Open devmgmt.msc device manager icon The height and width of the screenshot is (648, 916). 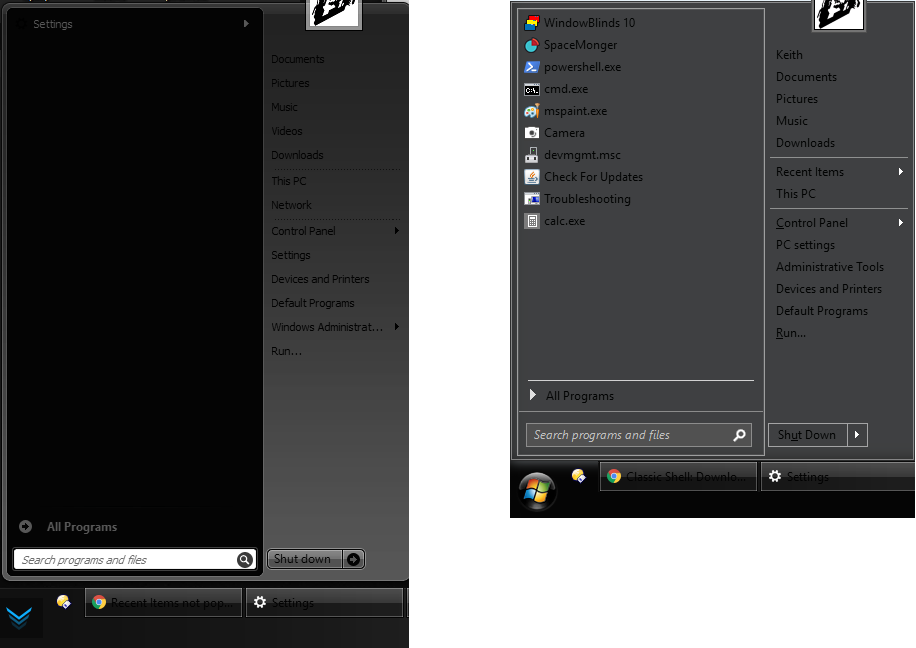pyautogui.click(x=532, y=155)
